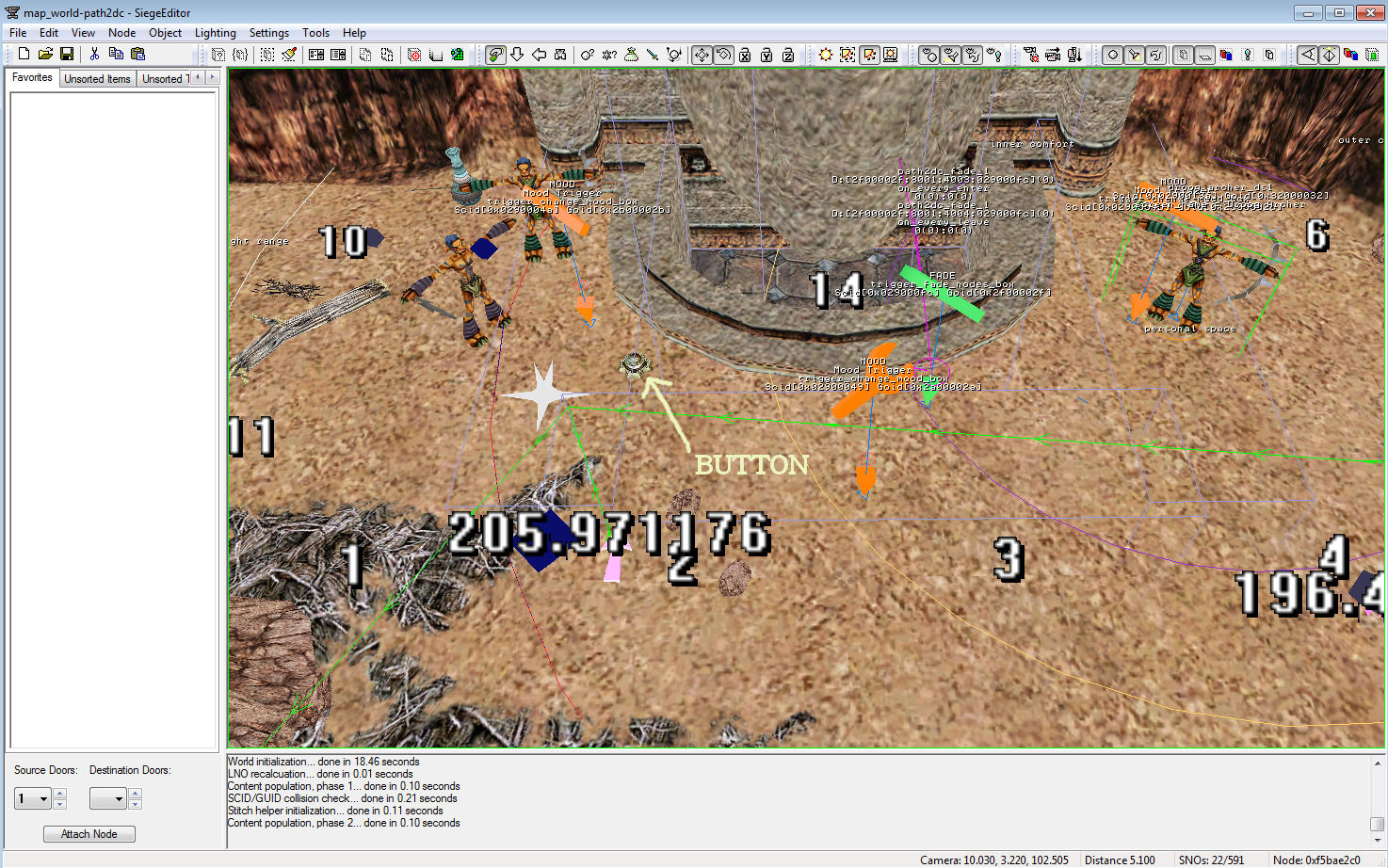Viewport: 1388px width, 868px height.
Task: Click the 'Distance 5.100' status entry
Action: pyautogui.click(x=1120, y=860)
